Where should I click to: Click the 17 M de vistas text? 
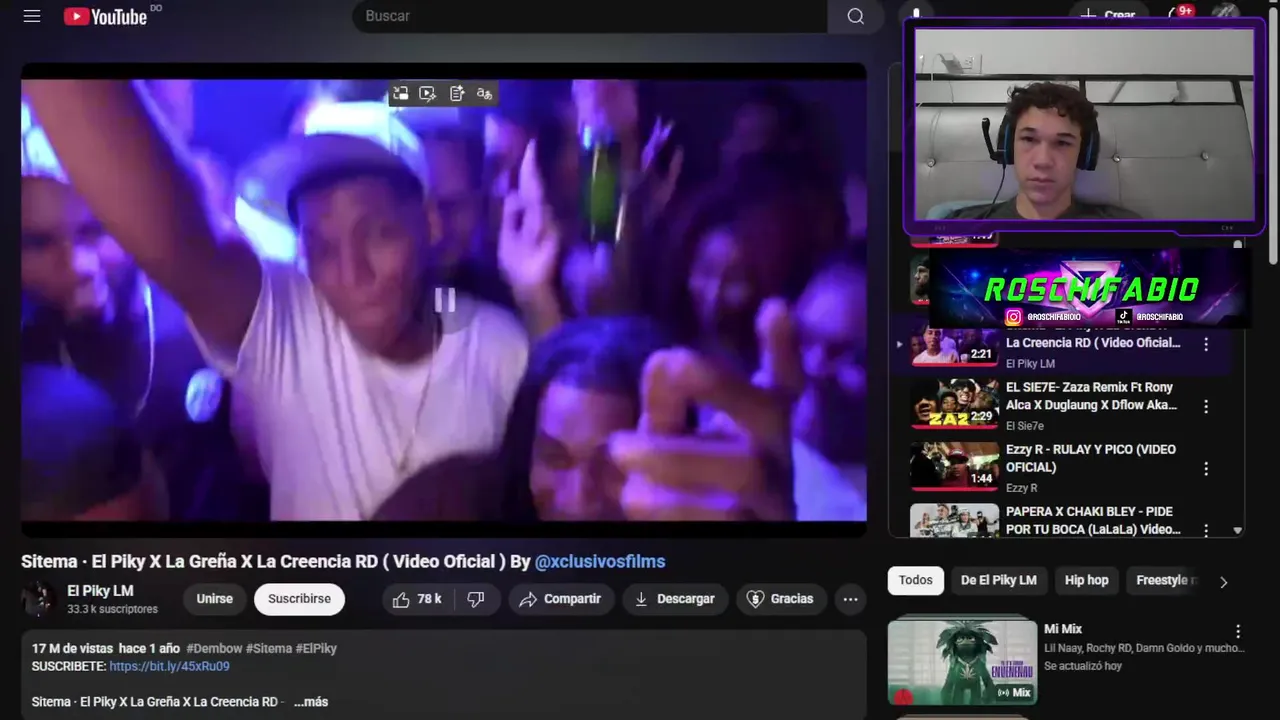pos(72,648)
